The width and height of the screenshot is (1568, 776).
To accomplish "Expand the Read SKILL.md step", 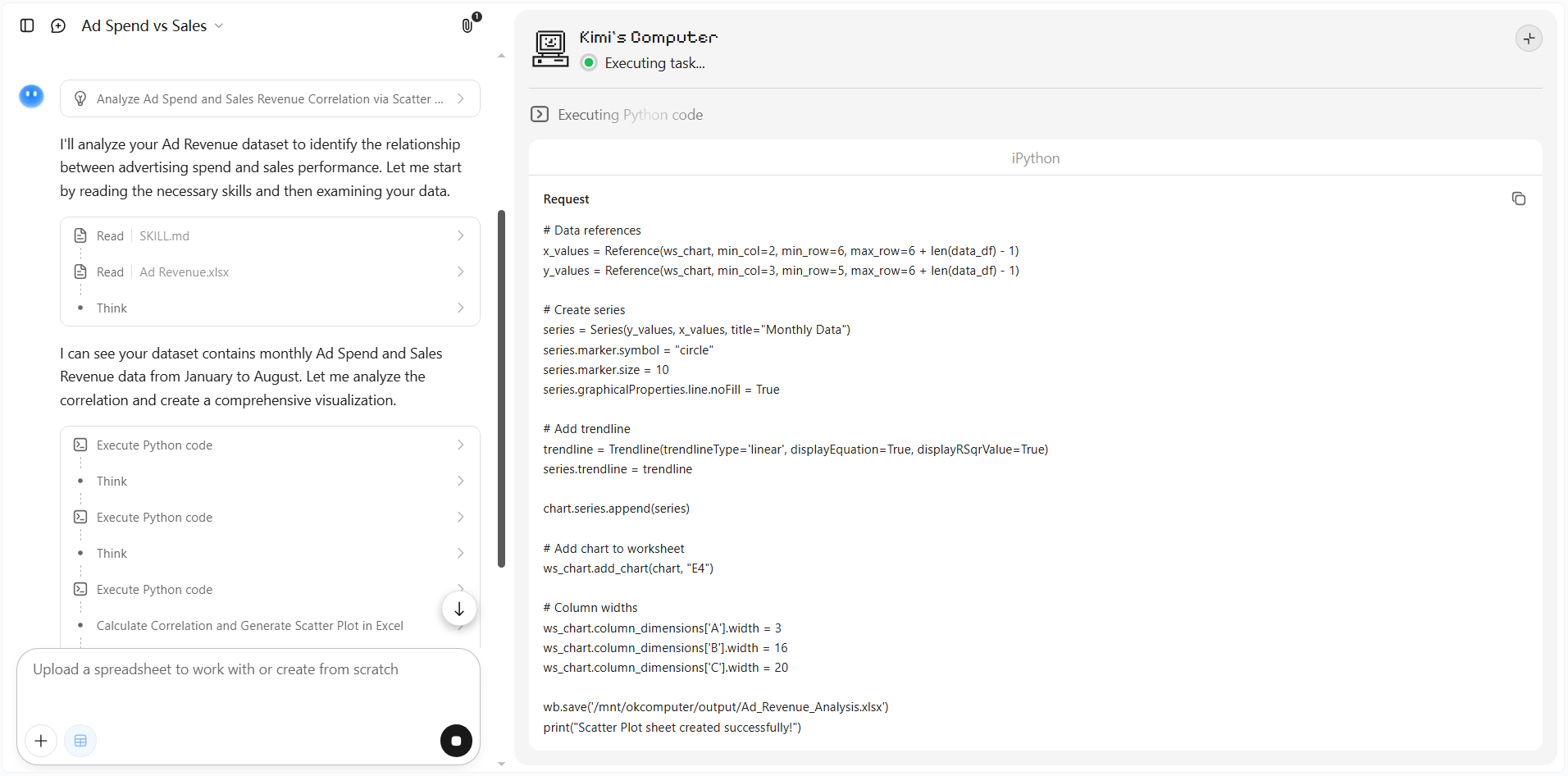I will coord(270,236).
